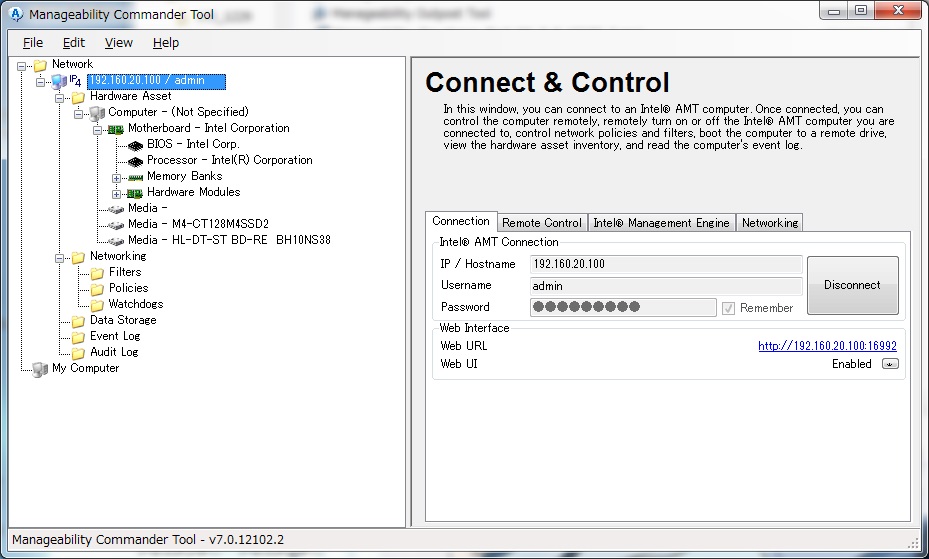Open the View menu

tap(118, 43)
